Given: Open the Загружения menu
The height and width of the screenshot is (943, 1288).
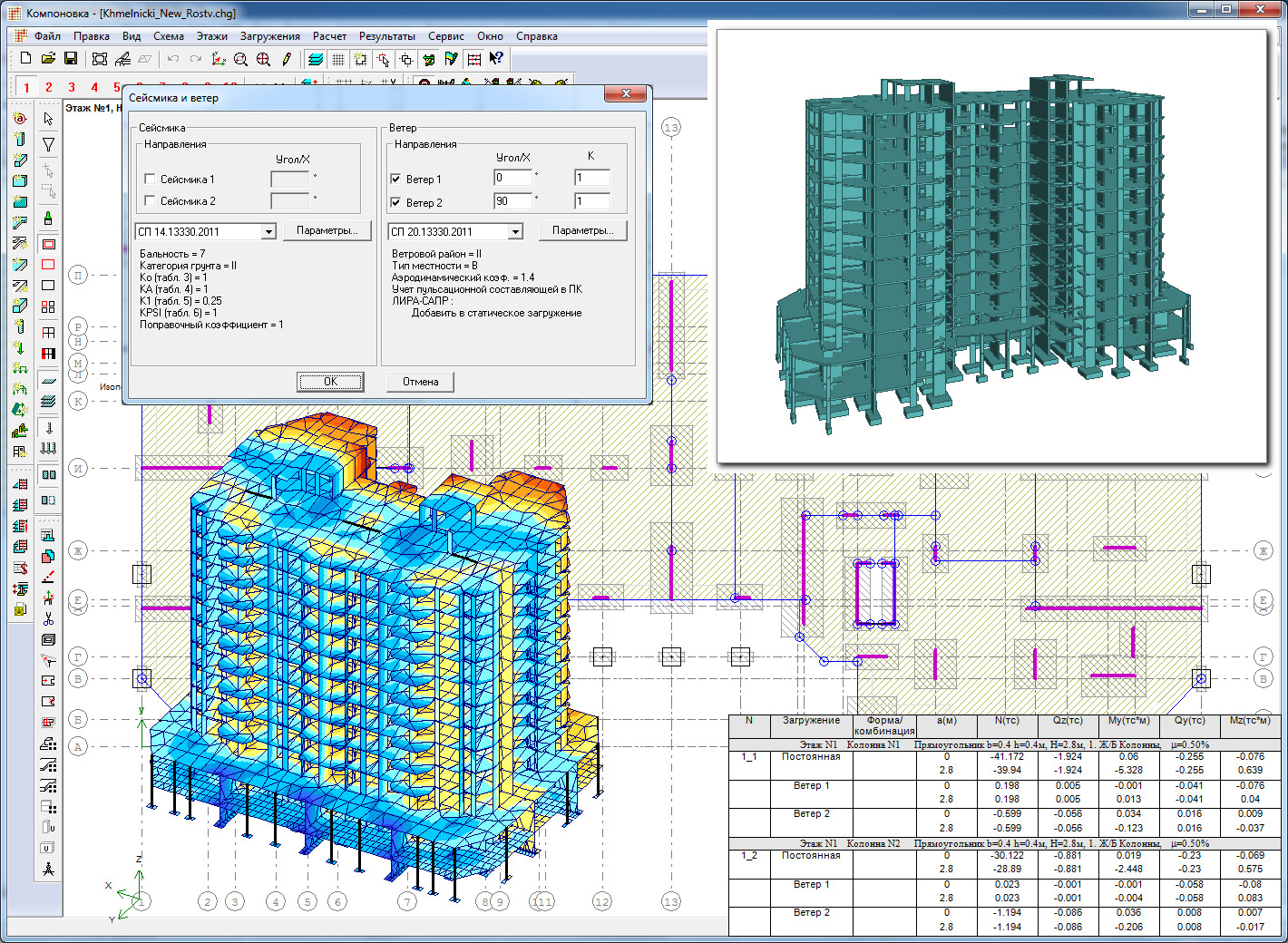Looking at the screenshot, I should tap(269, 36).
